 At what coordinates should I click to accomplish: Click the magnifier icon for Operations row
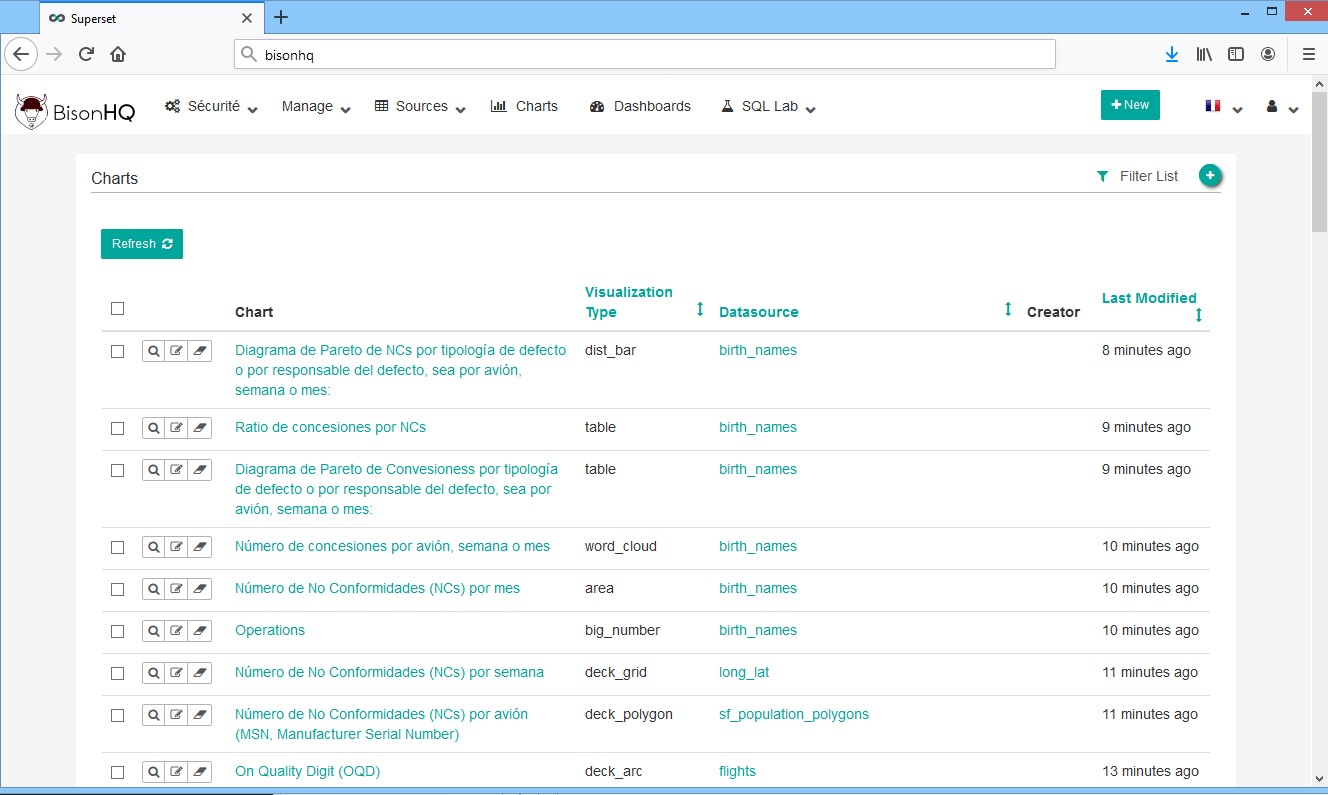(153, 631)
